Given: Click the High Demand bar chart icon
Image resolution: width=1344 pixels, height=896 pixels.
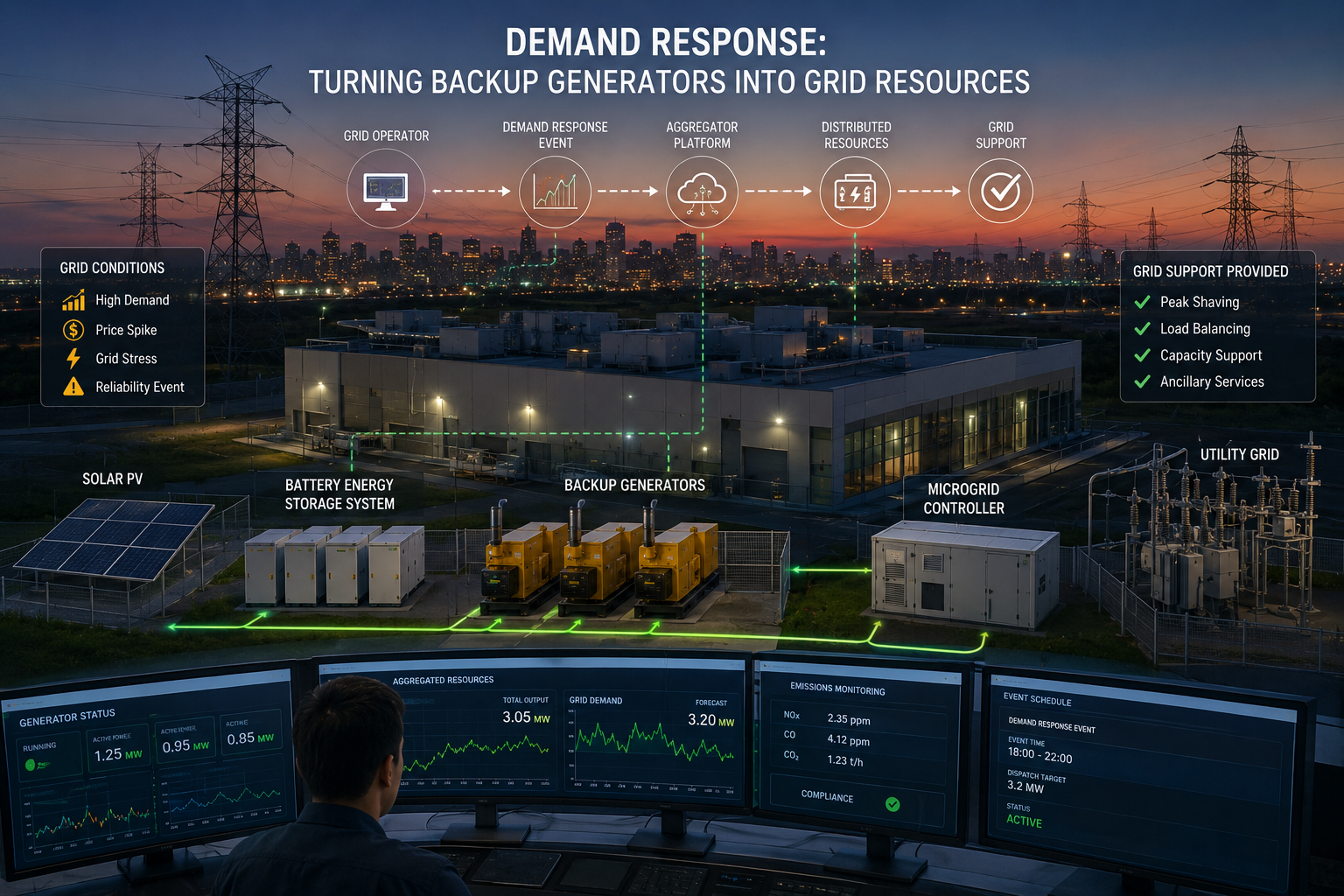Looking at the screenshot, I should click(x=73, y=300).
